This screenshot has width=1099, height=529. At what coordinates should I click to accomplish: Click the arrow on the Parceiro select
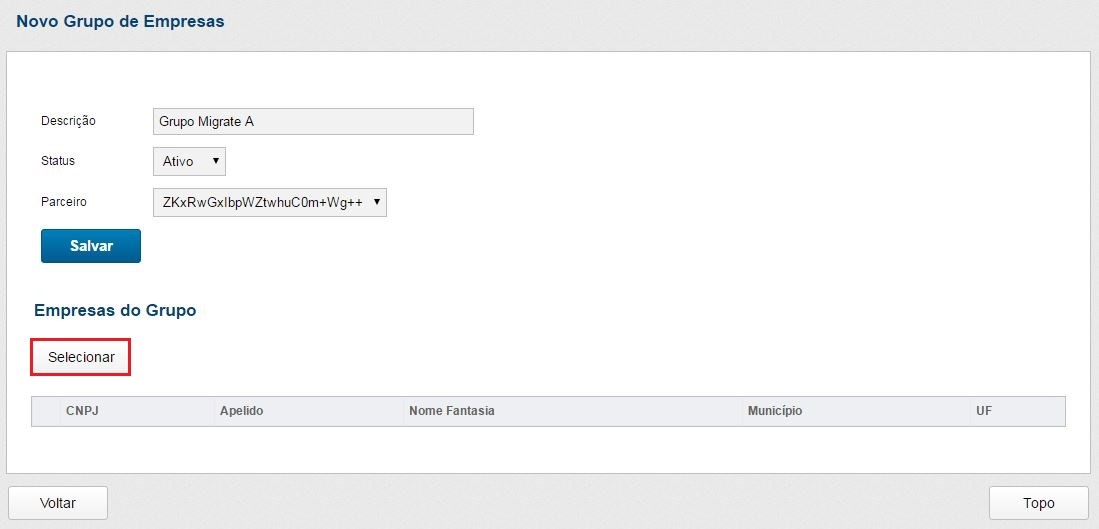point(376,202)
